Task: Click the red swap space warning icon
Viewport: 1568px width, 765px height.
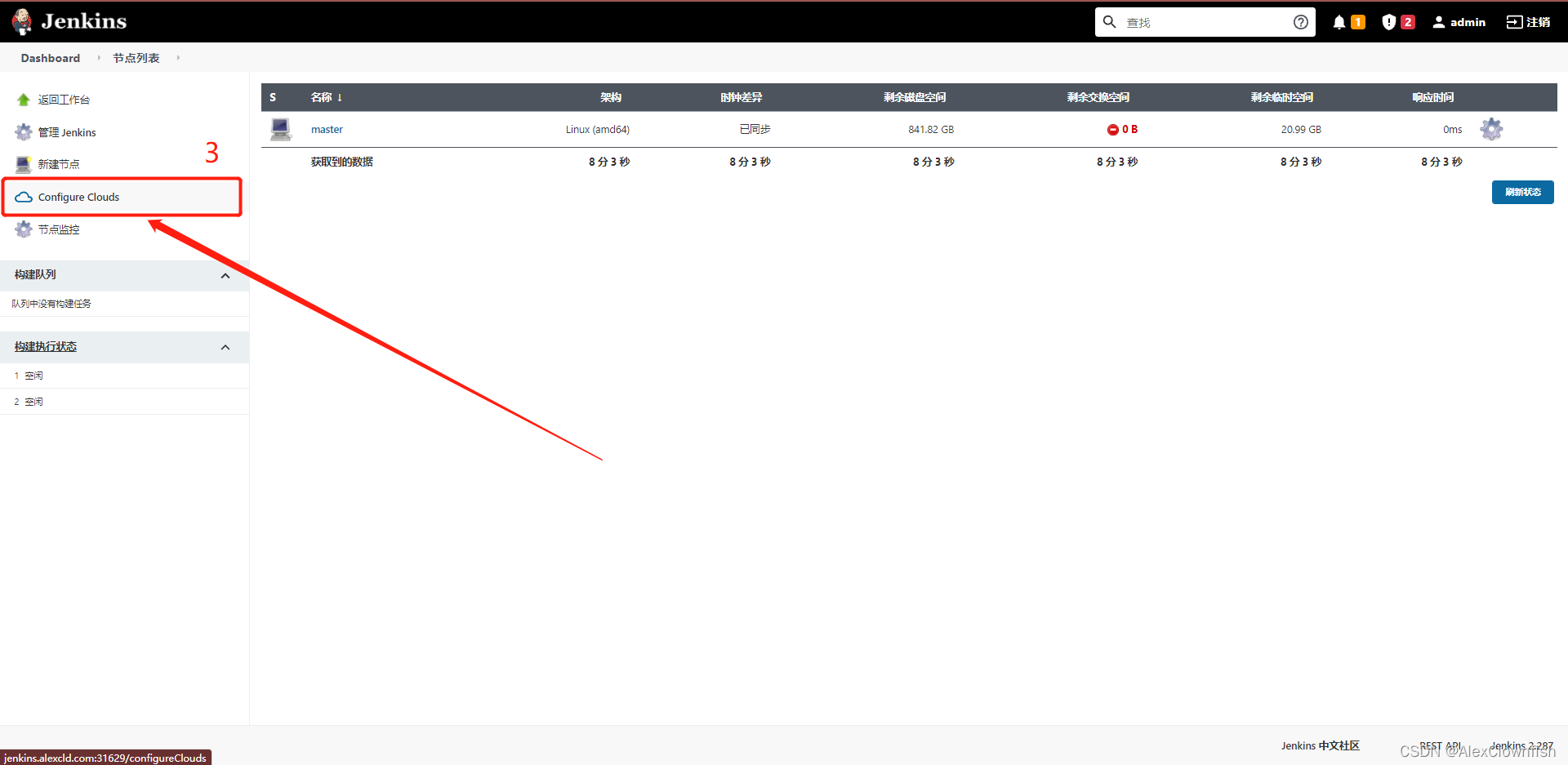Action: click(x=1113, y=130)
